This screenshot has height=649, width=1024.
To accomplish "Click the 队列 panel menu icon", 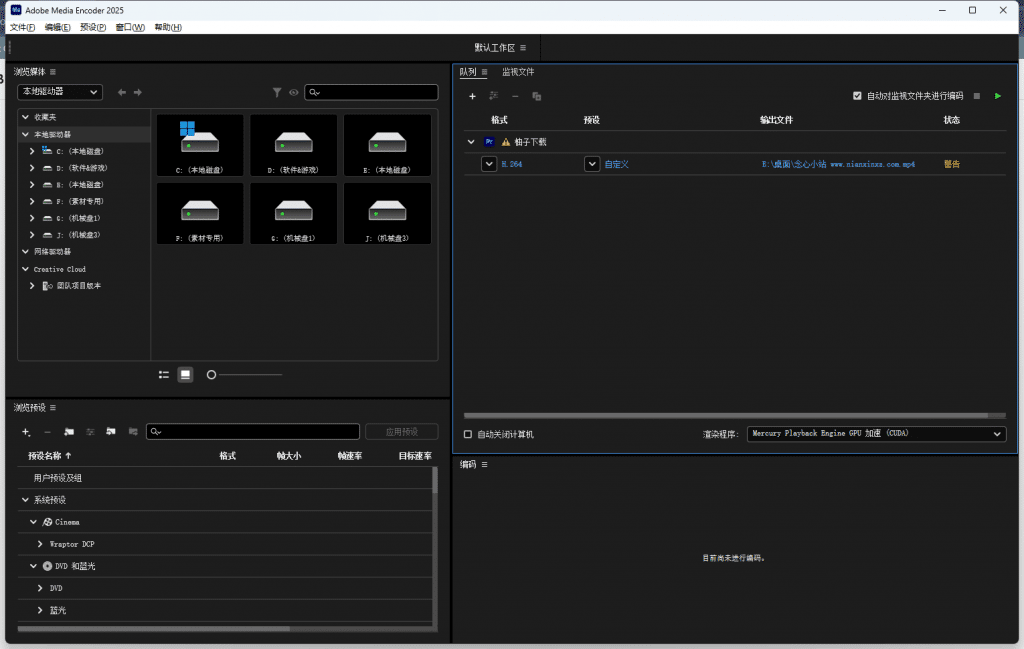I will (x=485, y=72).
